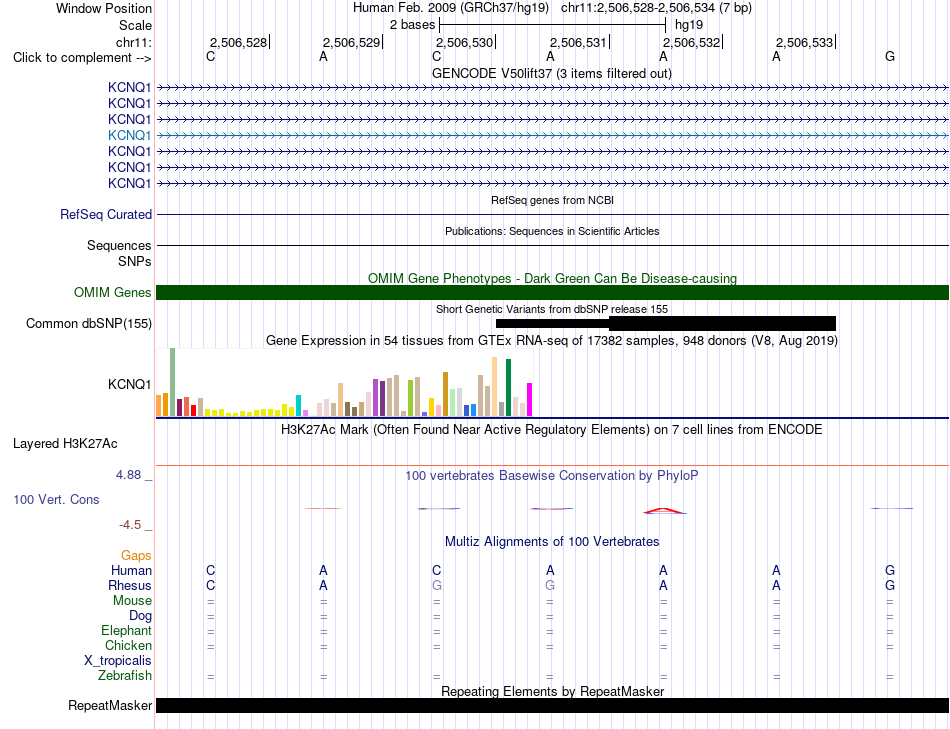Open the RefSeq Curated track label

click(x=106, y=215)
